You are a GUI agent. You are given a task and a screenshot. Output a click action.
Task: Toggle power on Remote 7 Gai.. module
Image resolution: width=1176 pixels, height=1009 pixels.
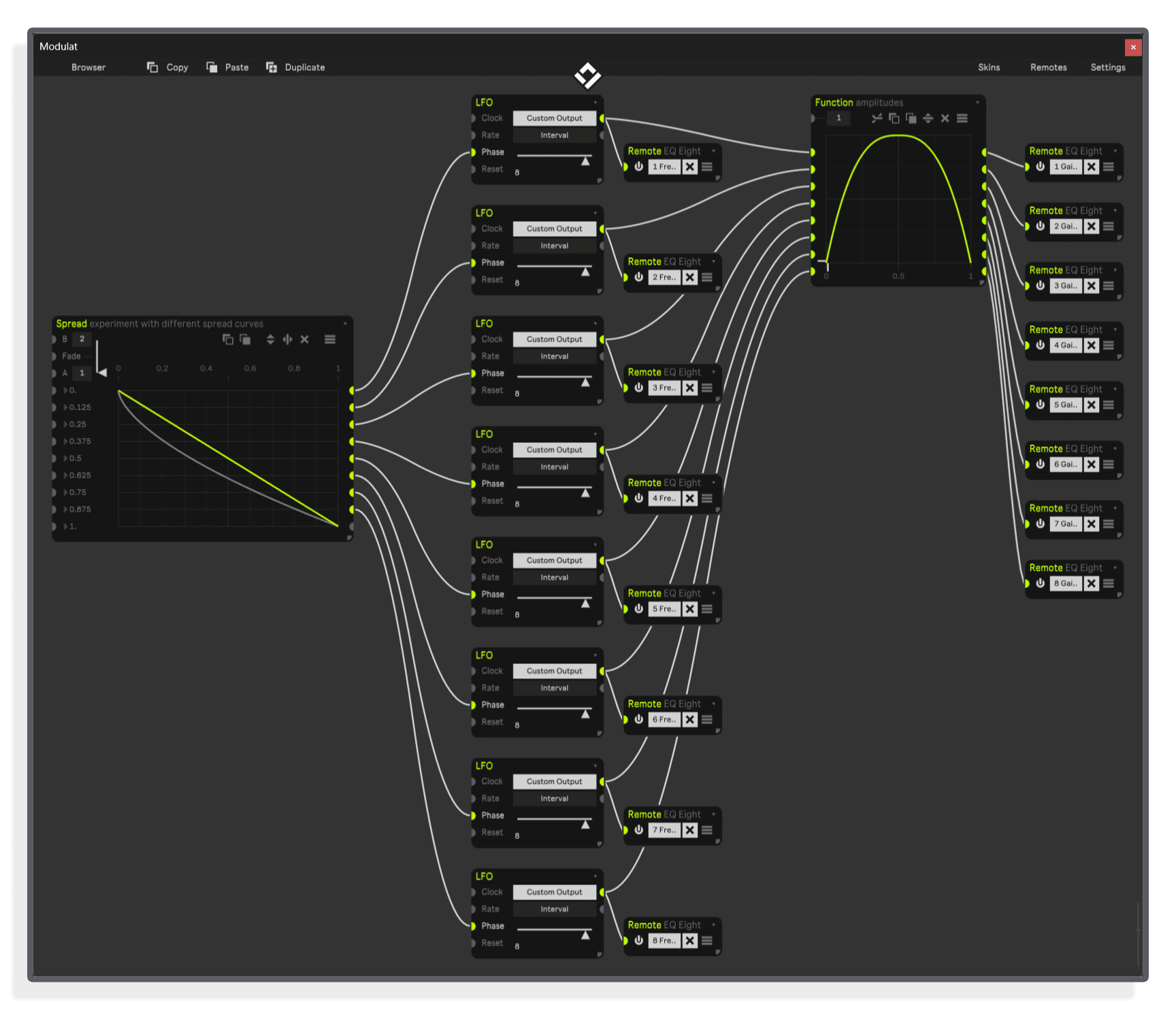(1040, 524)
